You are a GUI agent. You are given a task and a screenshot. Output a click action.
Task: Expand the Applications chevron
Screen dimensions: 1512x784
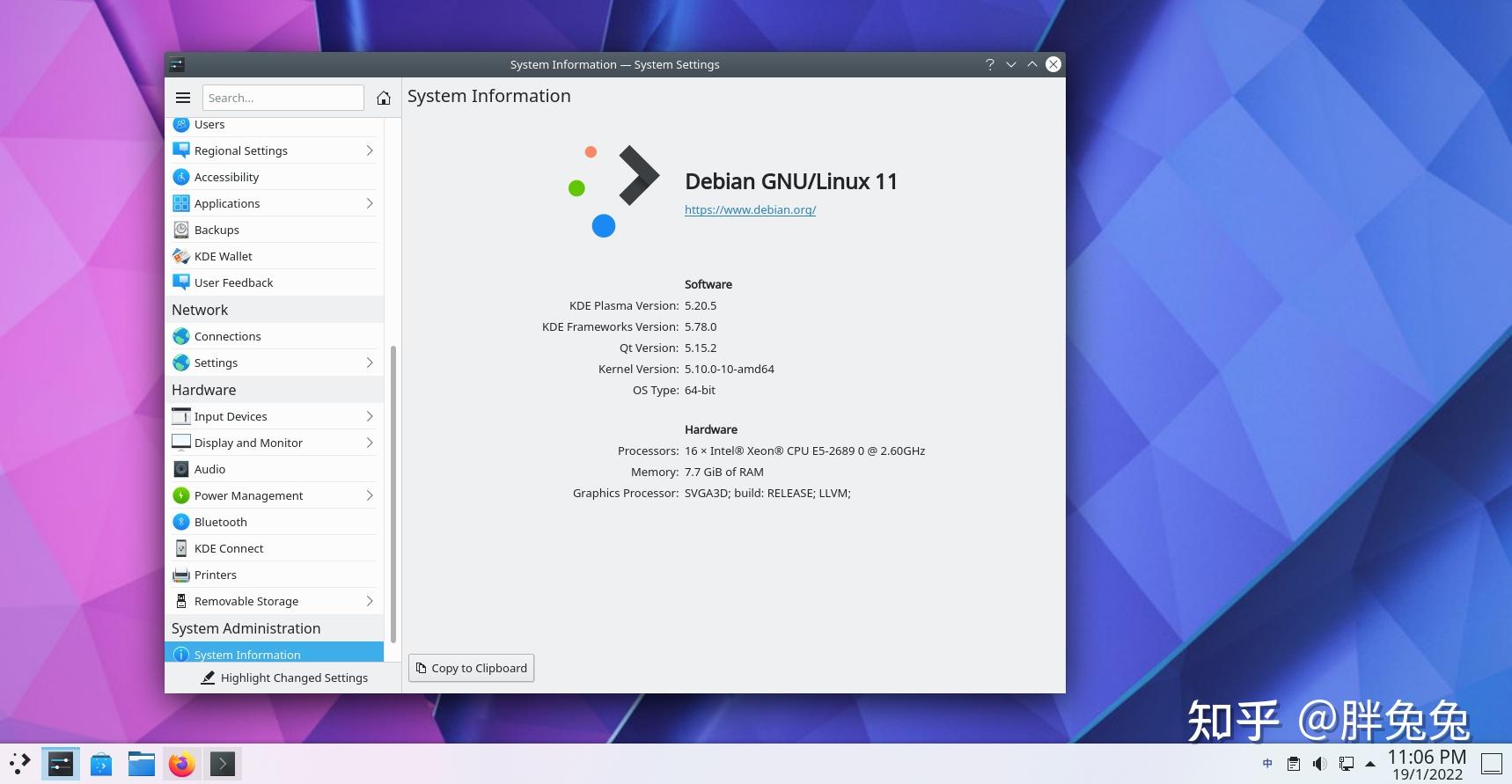370,203
